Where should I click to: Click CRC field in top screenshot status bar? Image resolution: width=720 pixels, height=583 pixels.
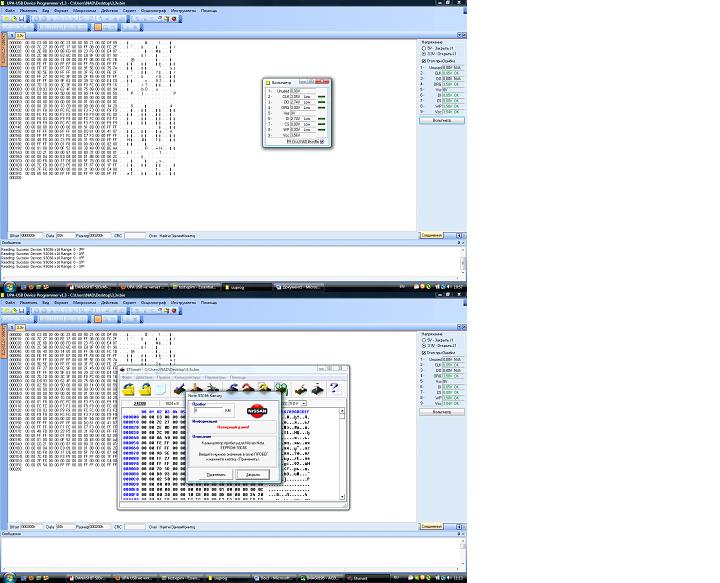click(135, 235)
